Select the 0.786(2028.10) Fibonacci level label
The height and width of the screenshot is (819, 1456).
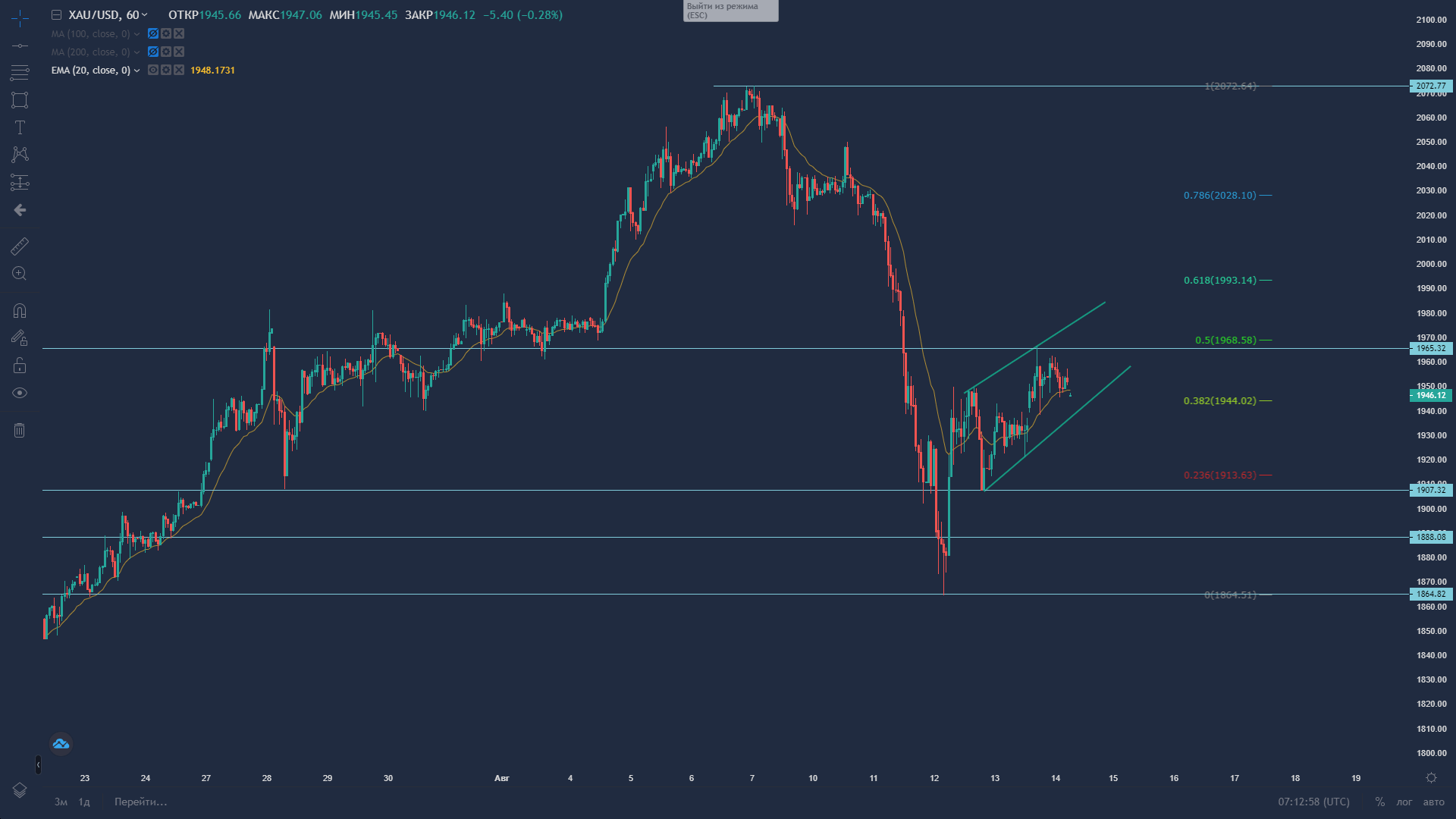click(x=1219, y=196)
